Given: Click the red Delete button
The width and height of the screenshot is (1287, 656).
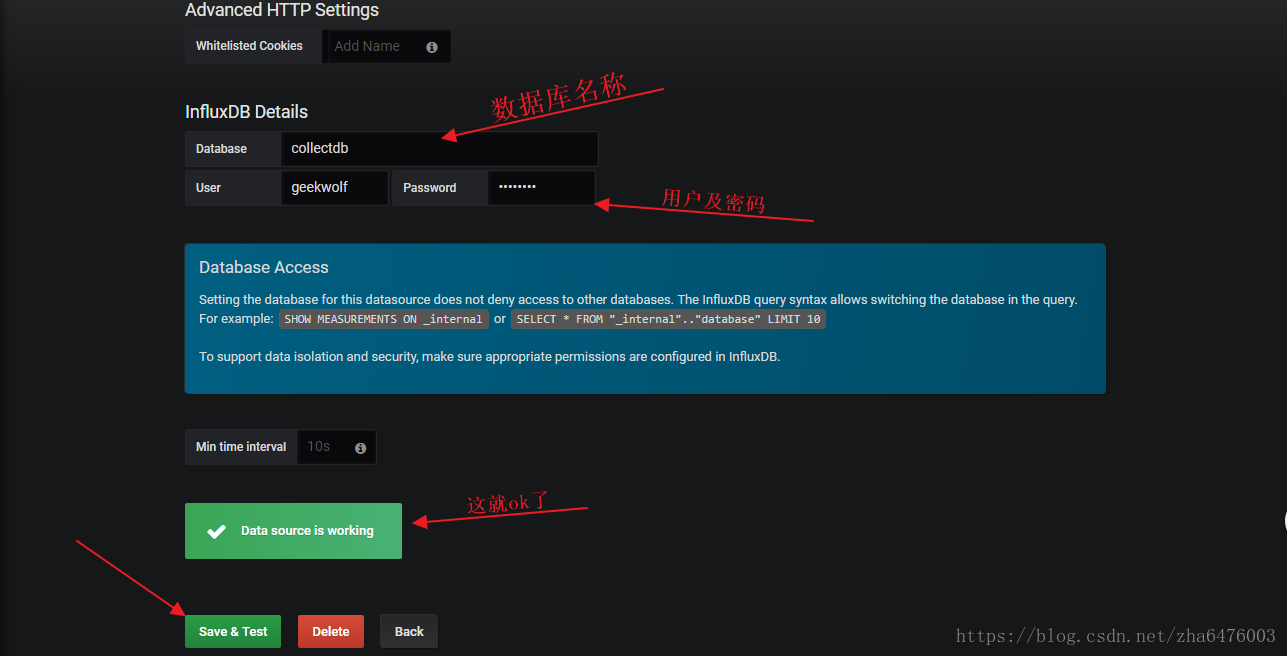Looking at the screenshot, I should pos(331,632).
